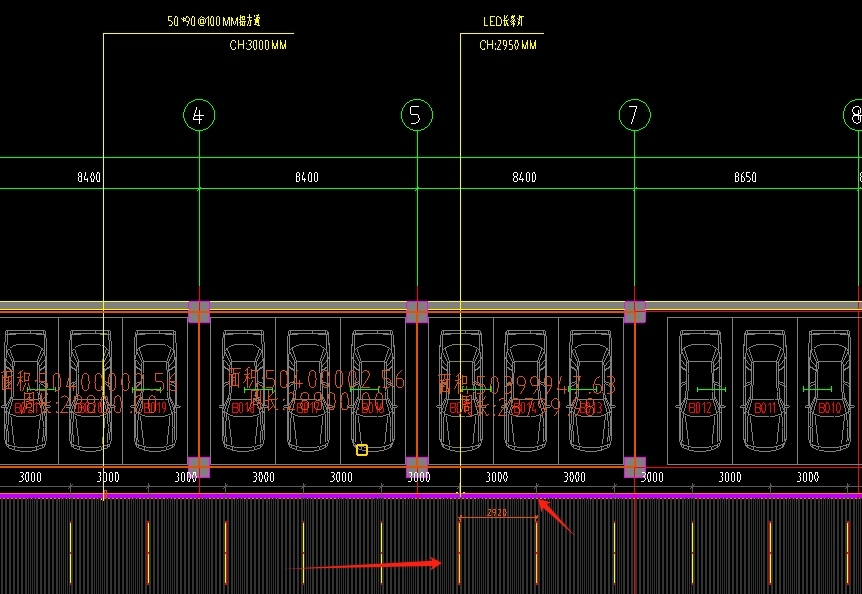Select the grid axis bubble numbered 5
The height and width of the screenshot is (594, 862).
click(417, 115)
